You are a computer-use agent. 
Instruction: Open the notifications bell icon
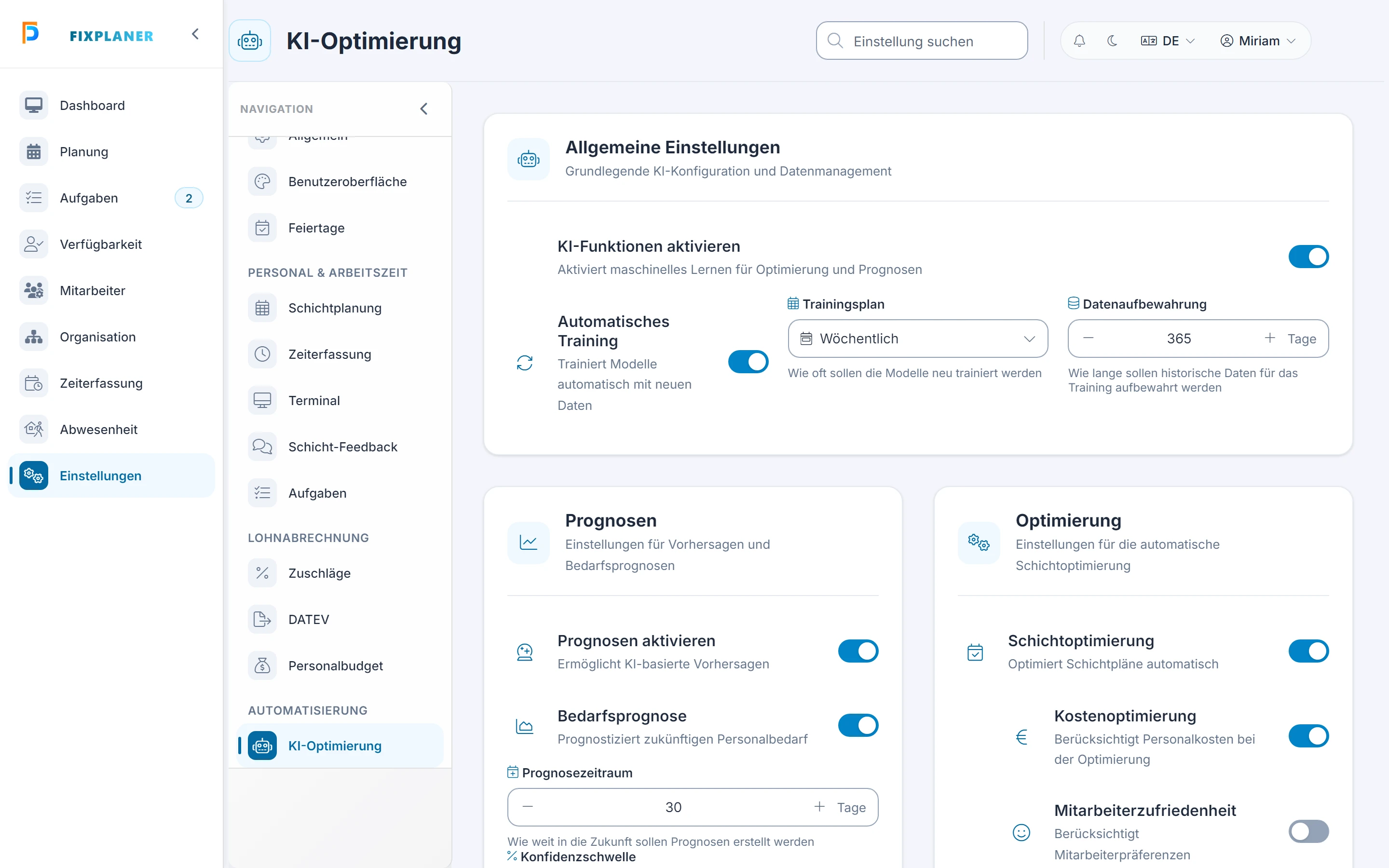click(x=1079, y=41)
